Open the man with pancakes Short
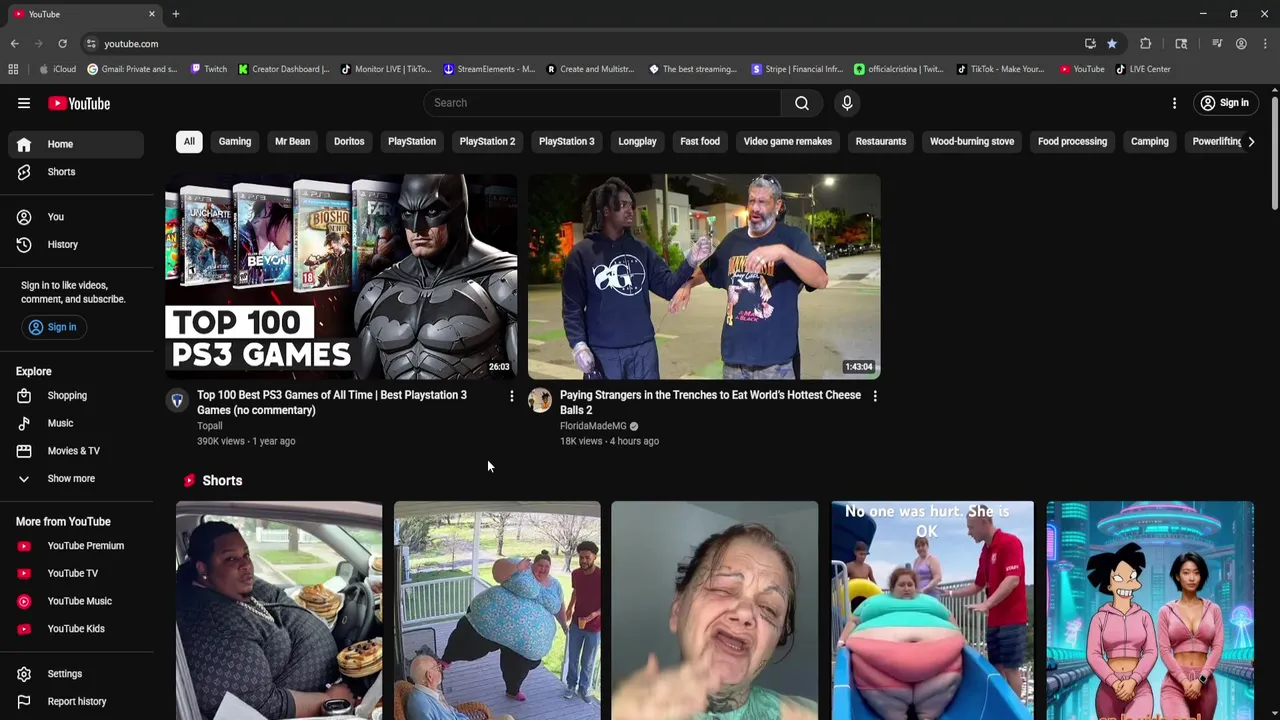Image resolution: width=1280 pixels, height=720 pixels. tap(279, 610)
